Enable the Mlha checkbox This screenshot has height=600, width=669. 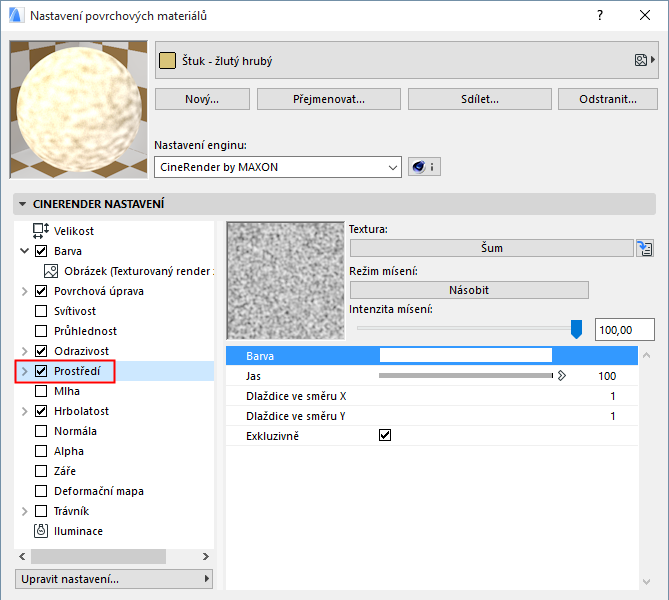[x=41, y=391]
